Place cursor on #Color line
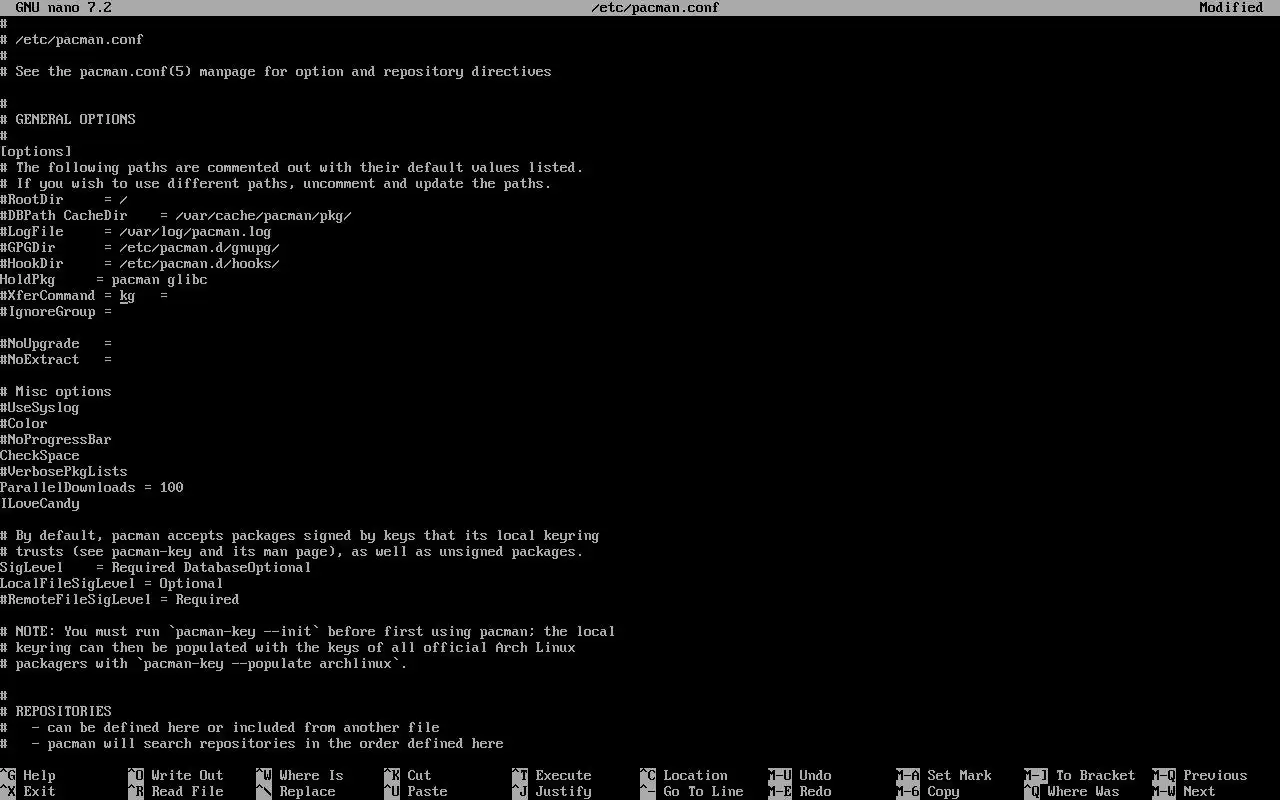 (x=24, y=423)
